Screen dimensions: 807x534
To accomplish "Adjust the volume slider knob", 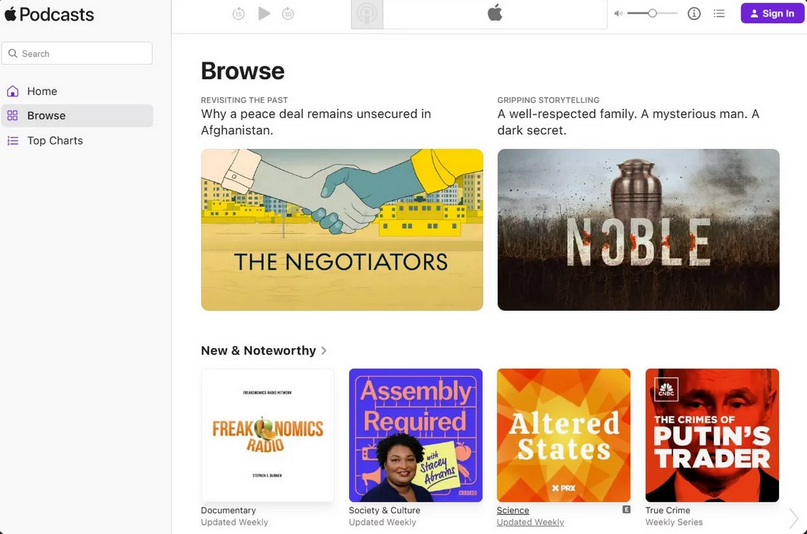I will 652,13.
